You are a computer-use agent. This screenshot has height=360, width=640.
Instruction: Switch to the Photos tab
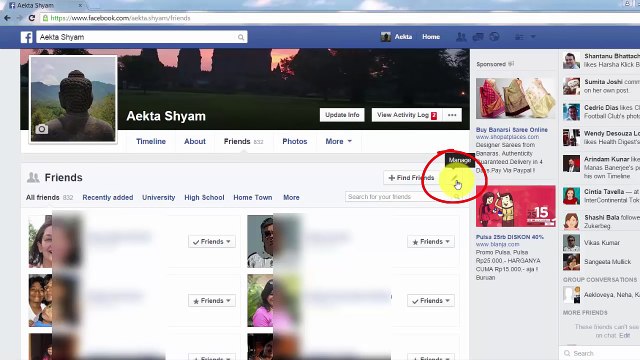pyautogui.click(x=295, y=141)
